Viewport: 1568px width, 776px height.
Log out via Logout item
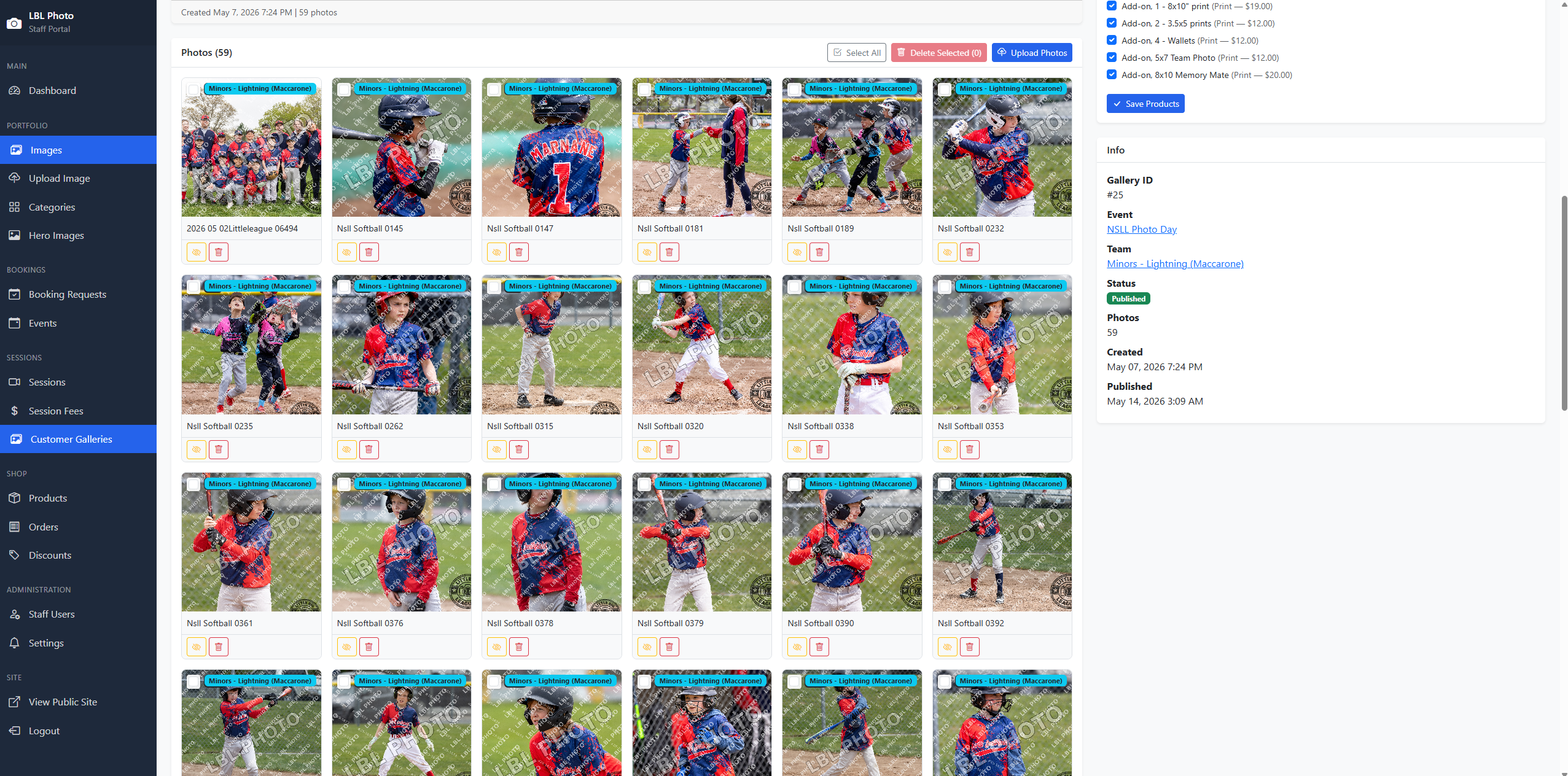78,731
